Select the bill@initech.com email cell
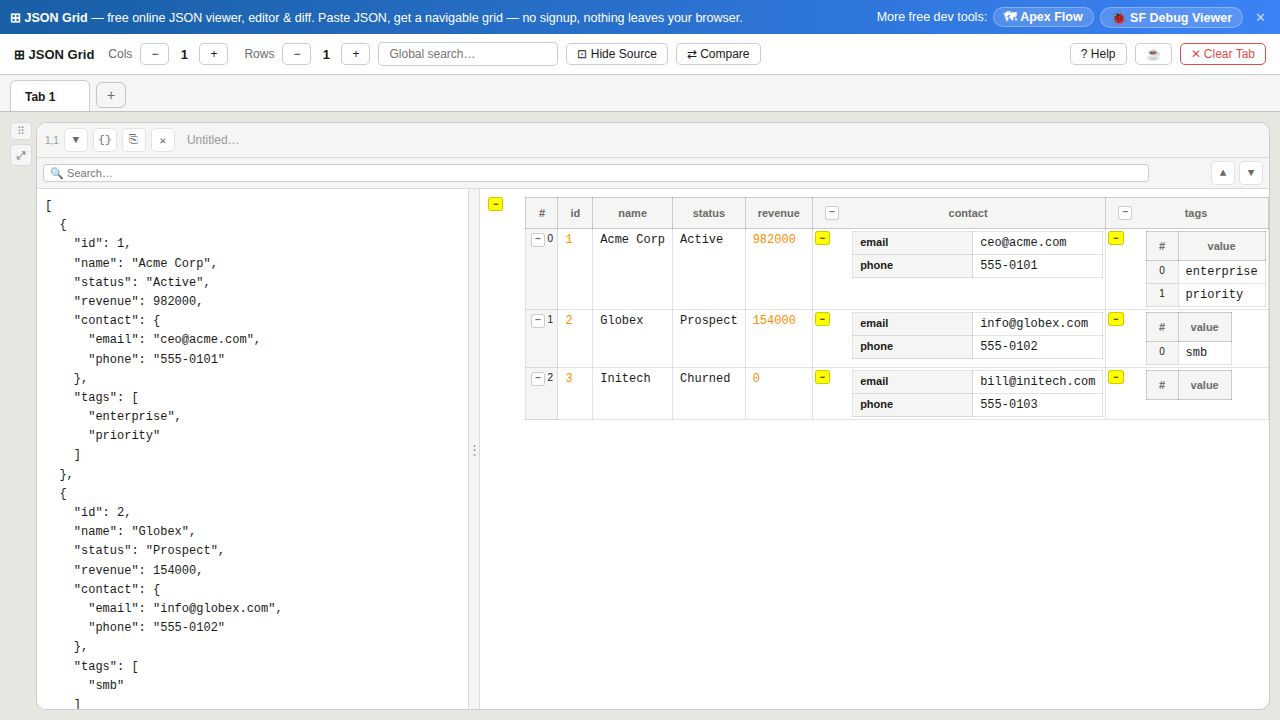 pos(1037,381)
